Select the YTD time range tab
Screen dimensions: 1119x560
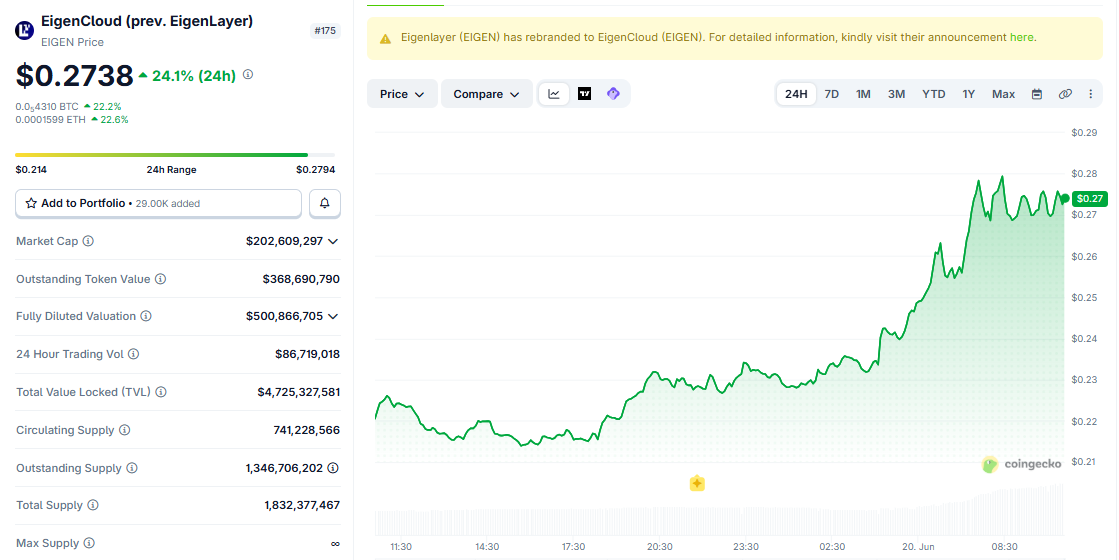pos(933,94)
